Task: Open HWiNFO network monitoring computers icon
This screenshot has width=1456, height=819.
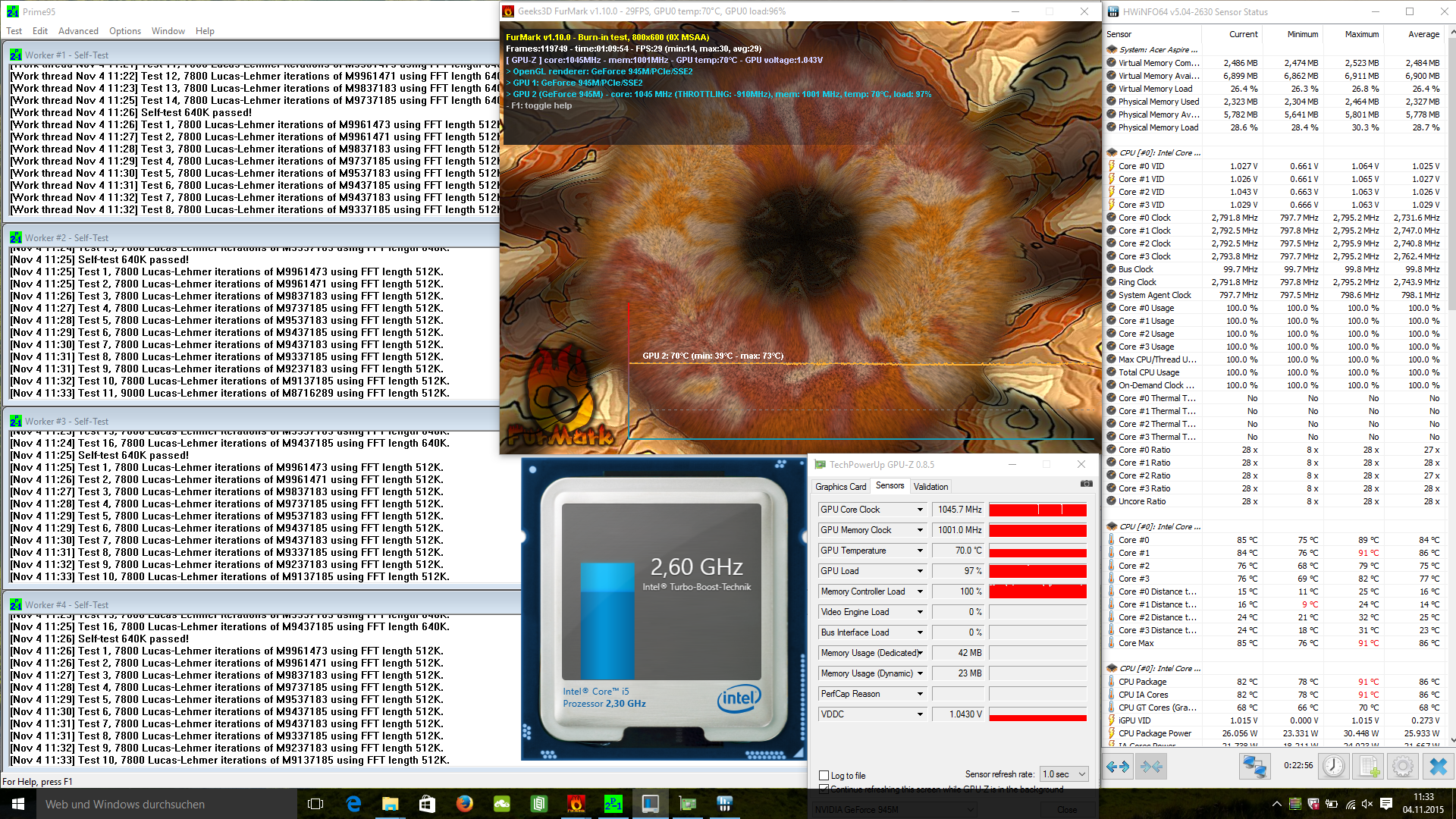Action: 1254,767
